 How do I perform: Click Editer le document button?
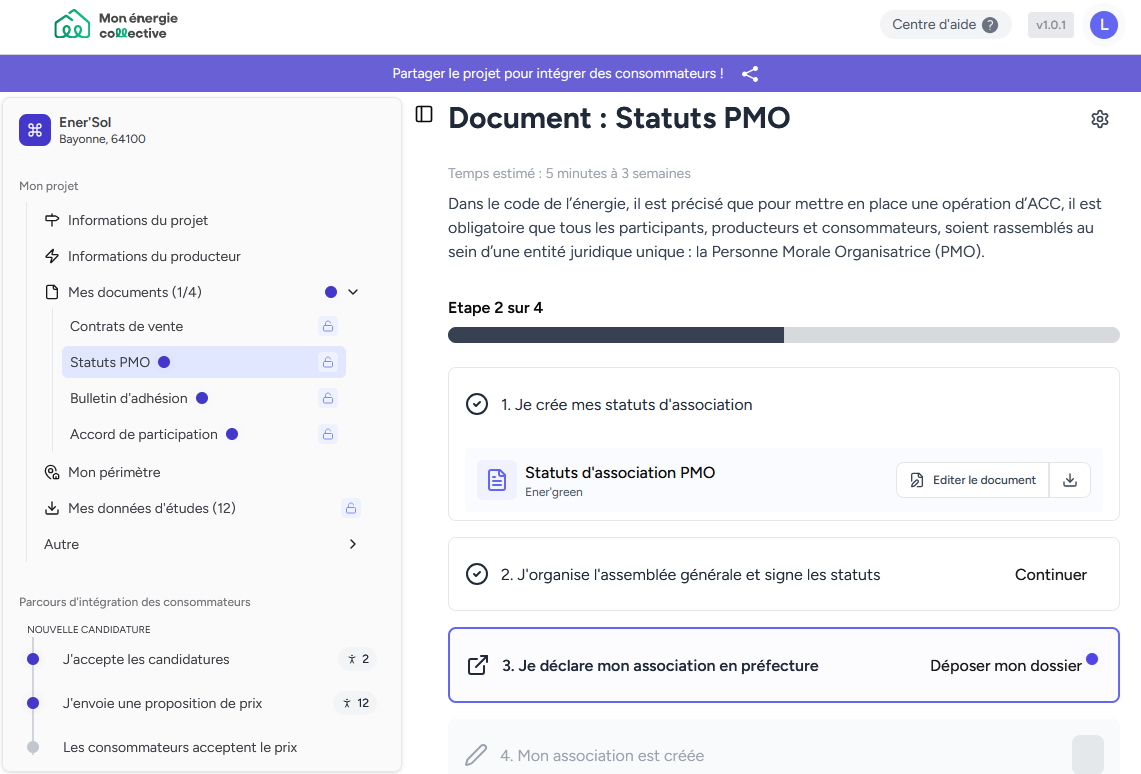(972, 480)
